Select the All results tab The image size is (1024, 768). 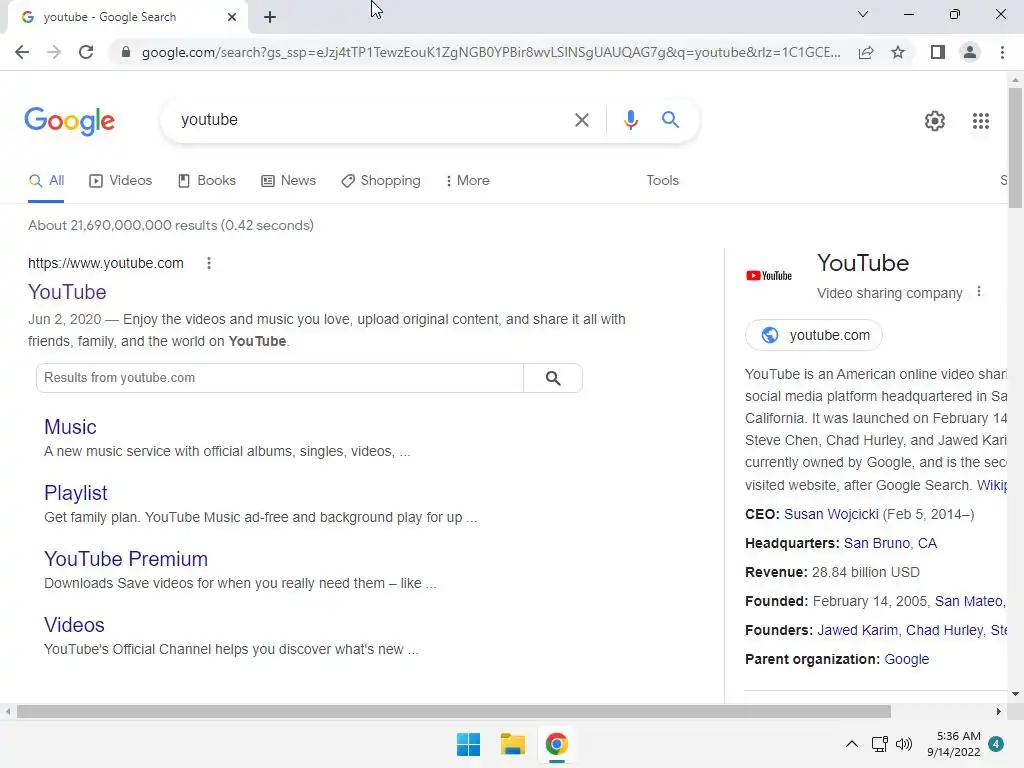pos(46,181)
